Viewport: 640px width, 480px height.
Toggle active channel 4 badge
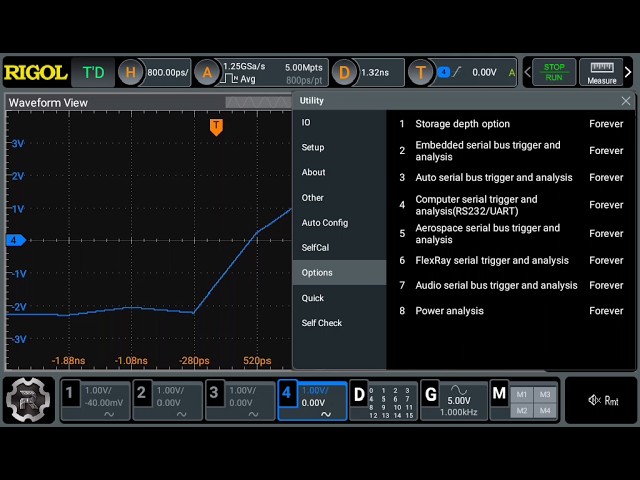coord(288,393)
